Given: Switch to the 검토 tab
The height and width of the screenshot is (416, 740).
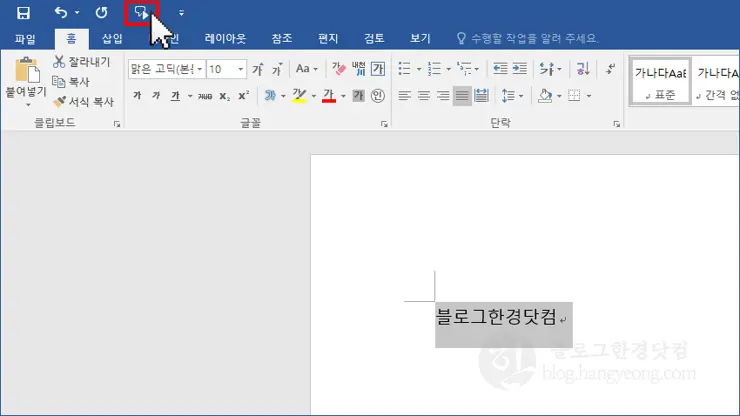Looking at the screenshot, I should click(374, 39).
